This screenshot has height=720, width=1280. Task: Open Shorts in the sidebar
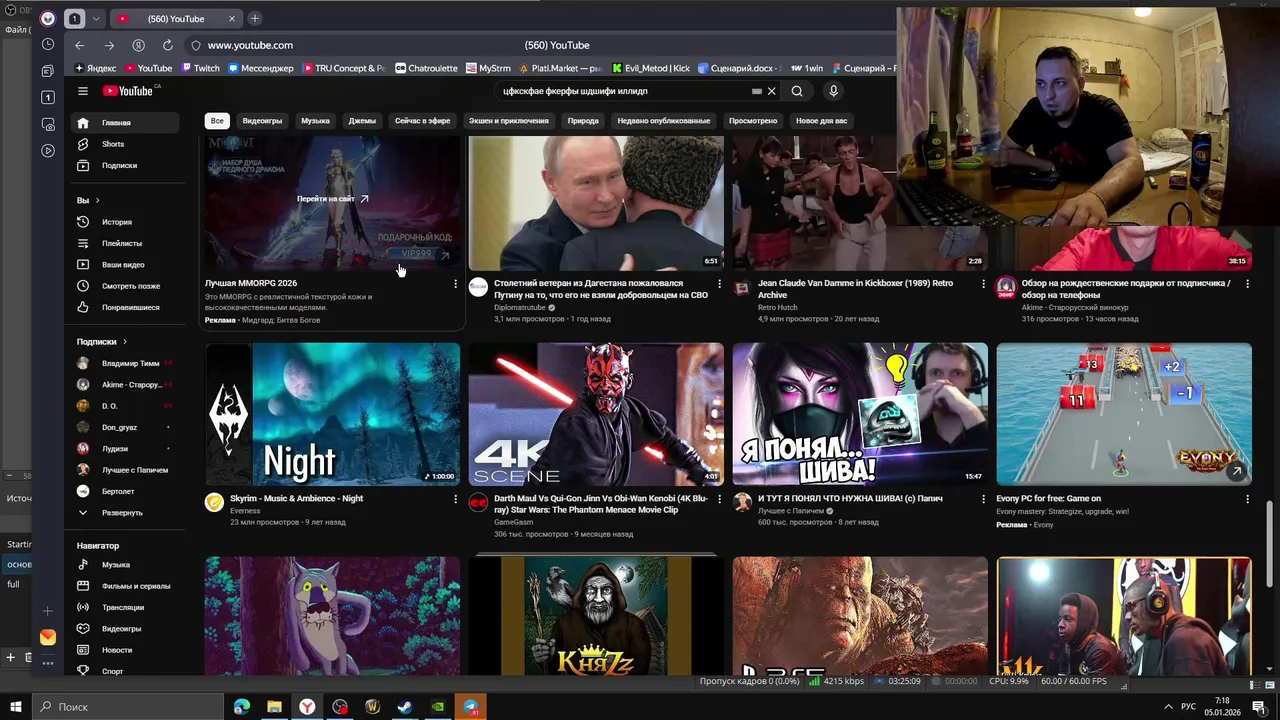coord(126,144)
